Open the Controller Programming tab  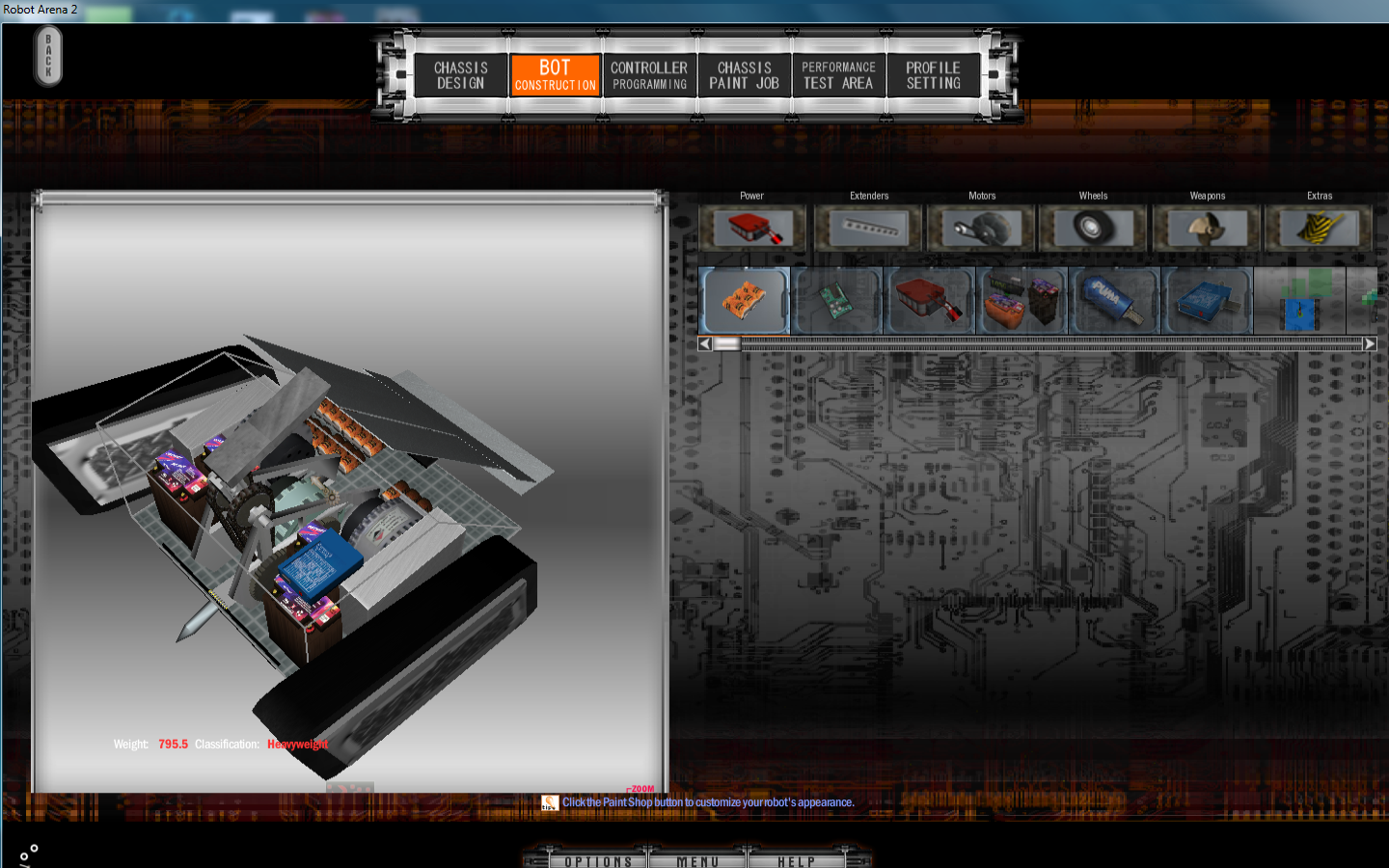pos(649,75)
